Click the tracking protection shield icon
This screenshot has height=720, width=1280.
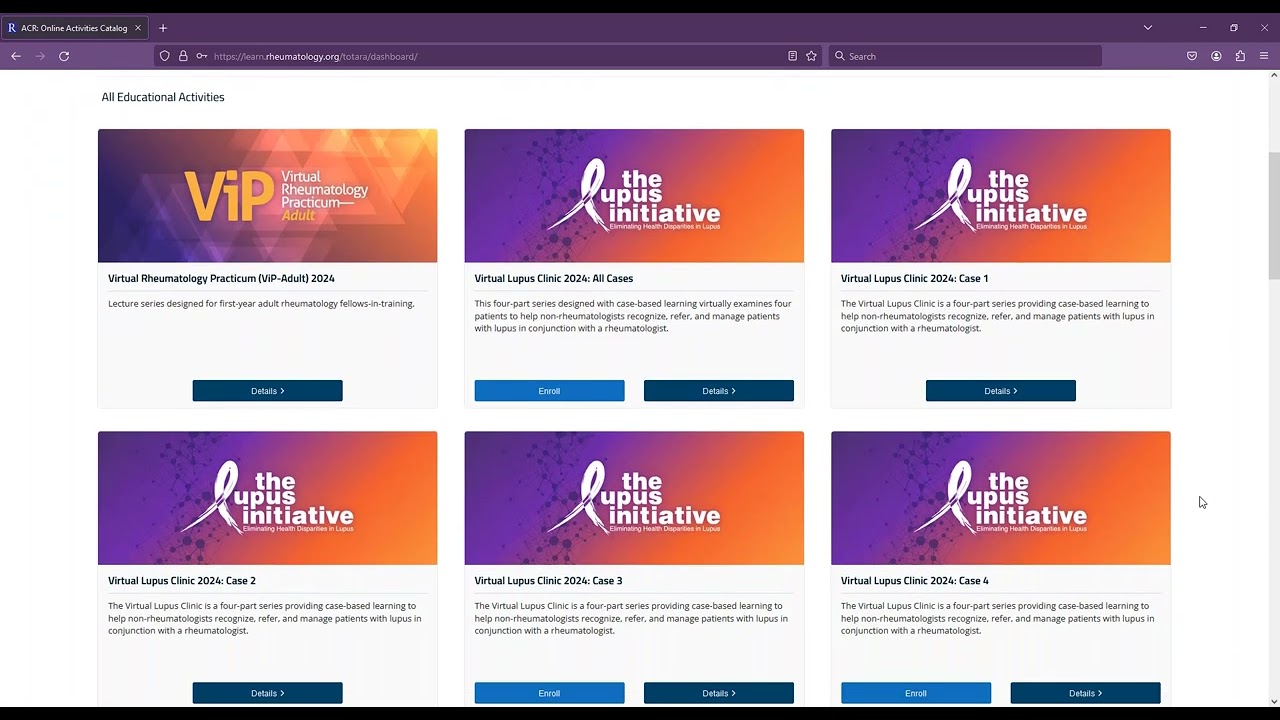[165, 56]
